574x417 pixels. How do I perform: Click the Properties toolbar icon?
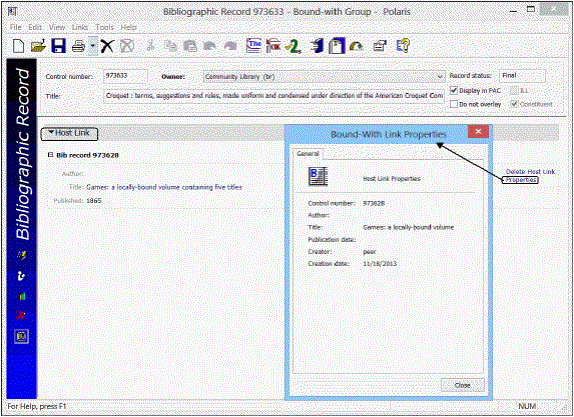point(380,46)
